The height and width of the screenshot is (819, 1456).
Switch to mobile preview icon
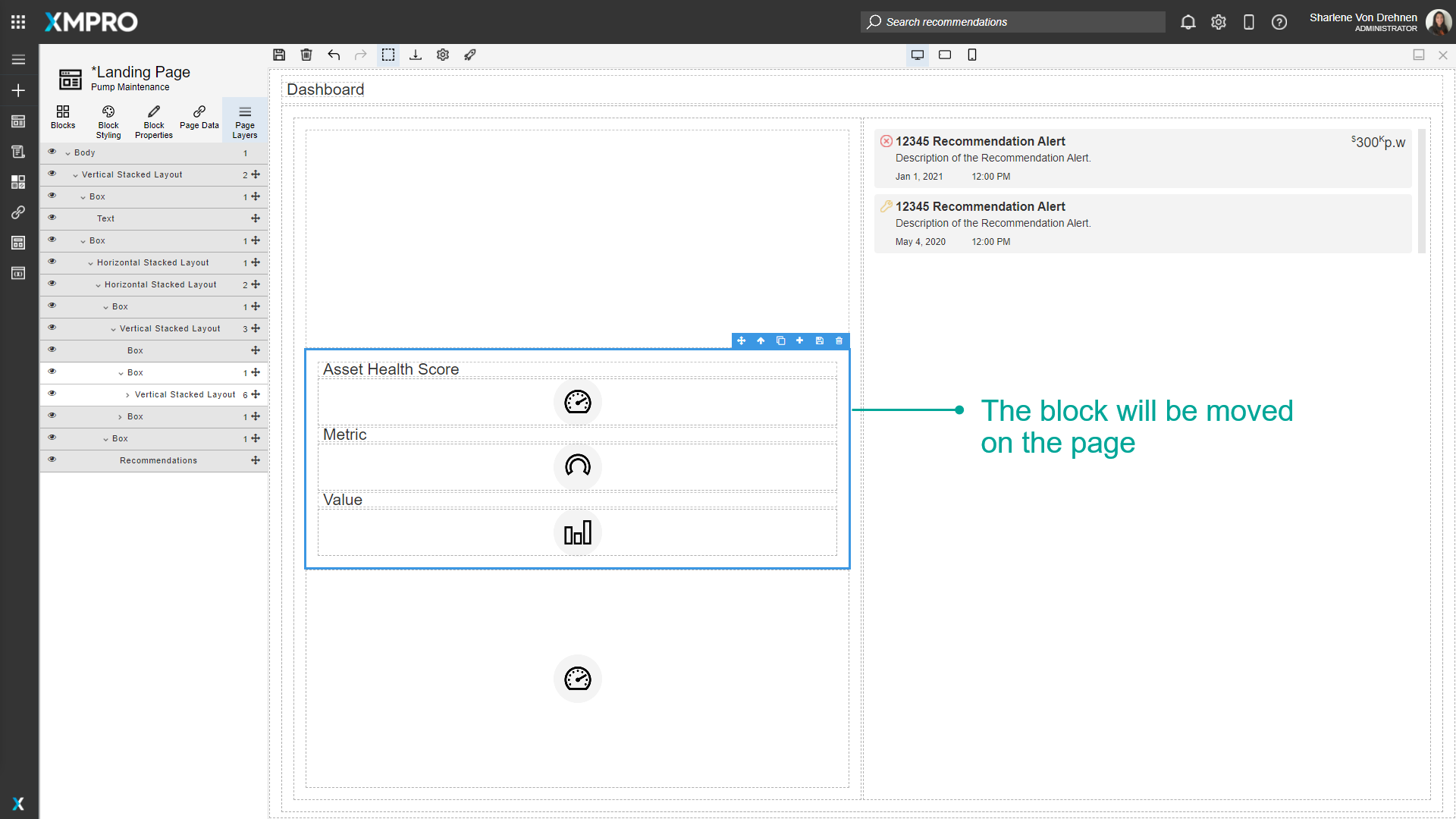pyautogui.click(x=972, y=55)
